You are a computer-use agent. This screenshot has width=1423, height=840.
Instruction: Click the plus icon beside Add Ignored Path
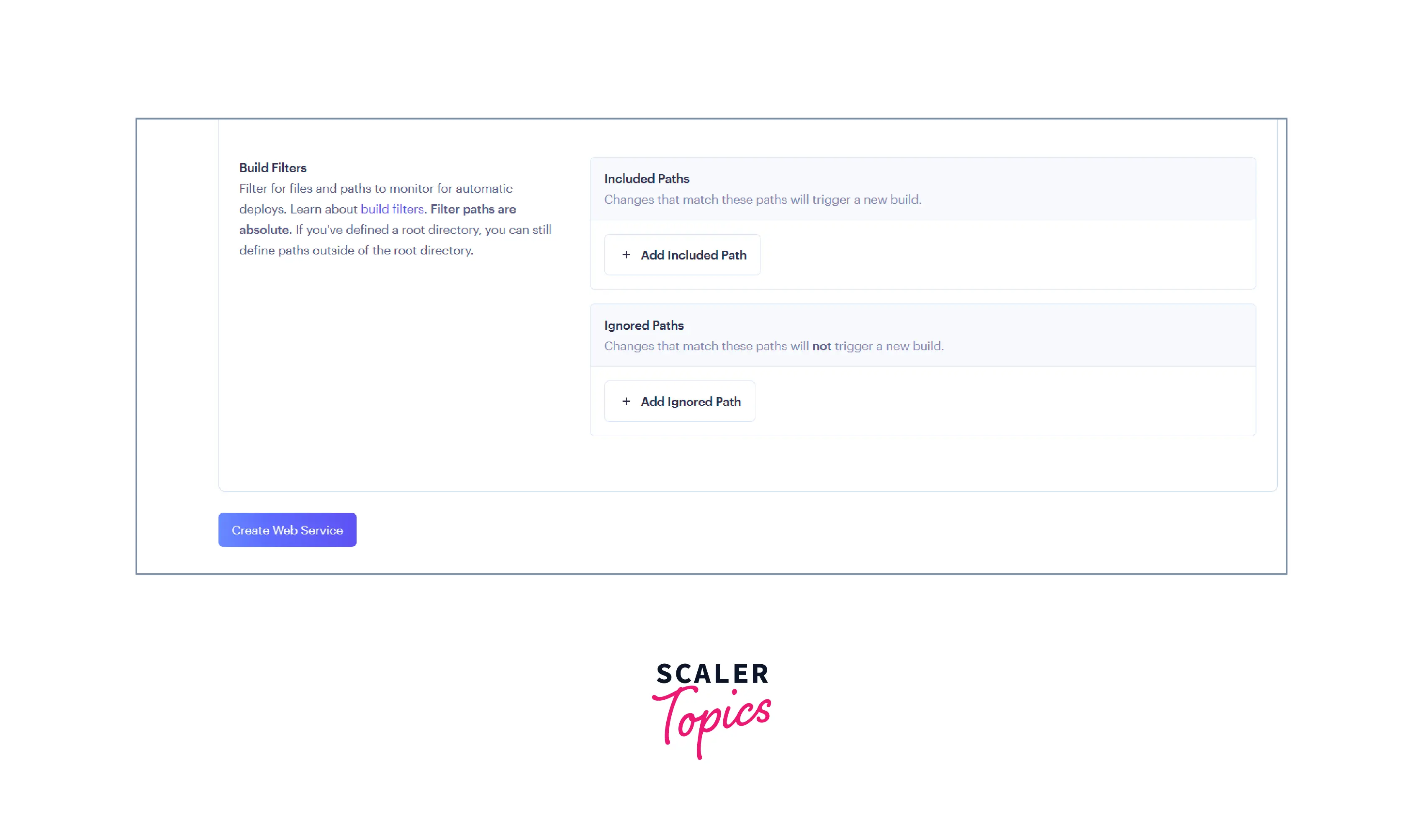click(626, 401)
